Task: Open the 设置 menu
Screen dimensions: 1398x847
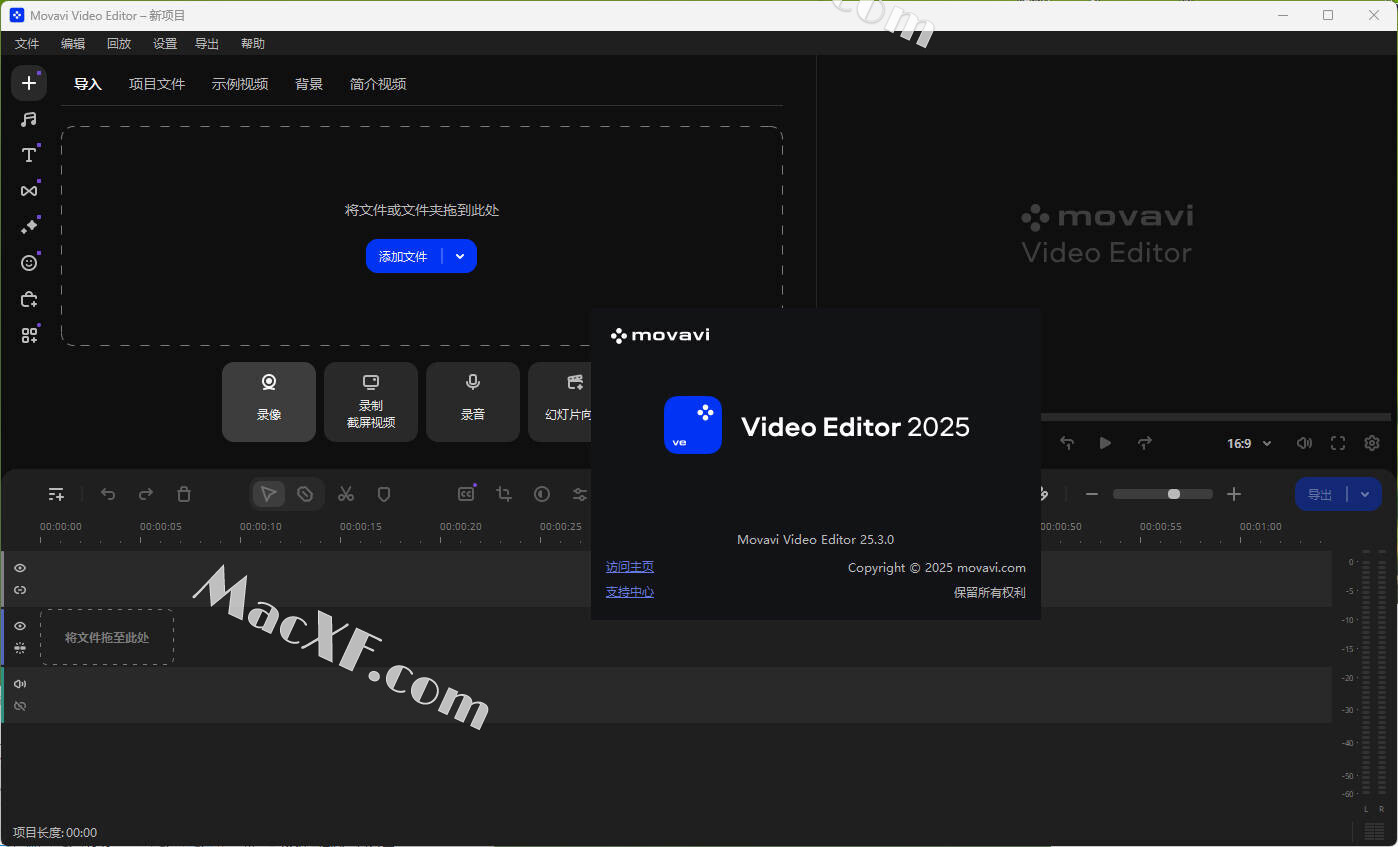Action: point(165,44)
